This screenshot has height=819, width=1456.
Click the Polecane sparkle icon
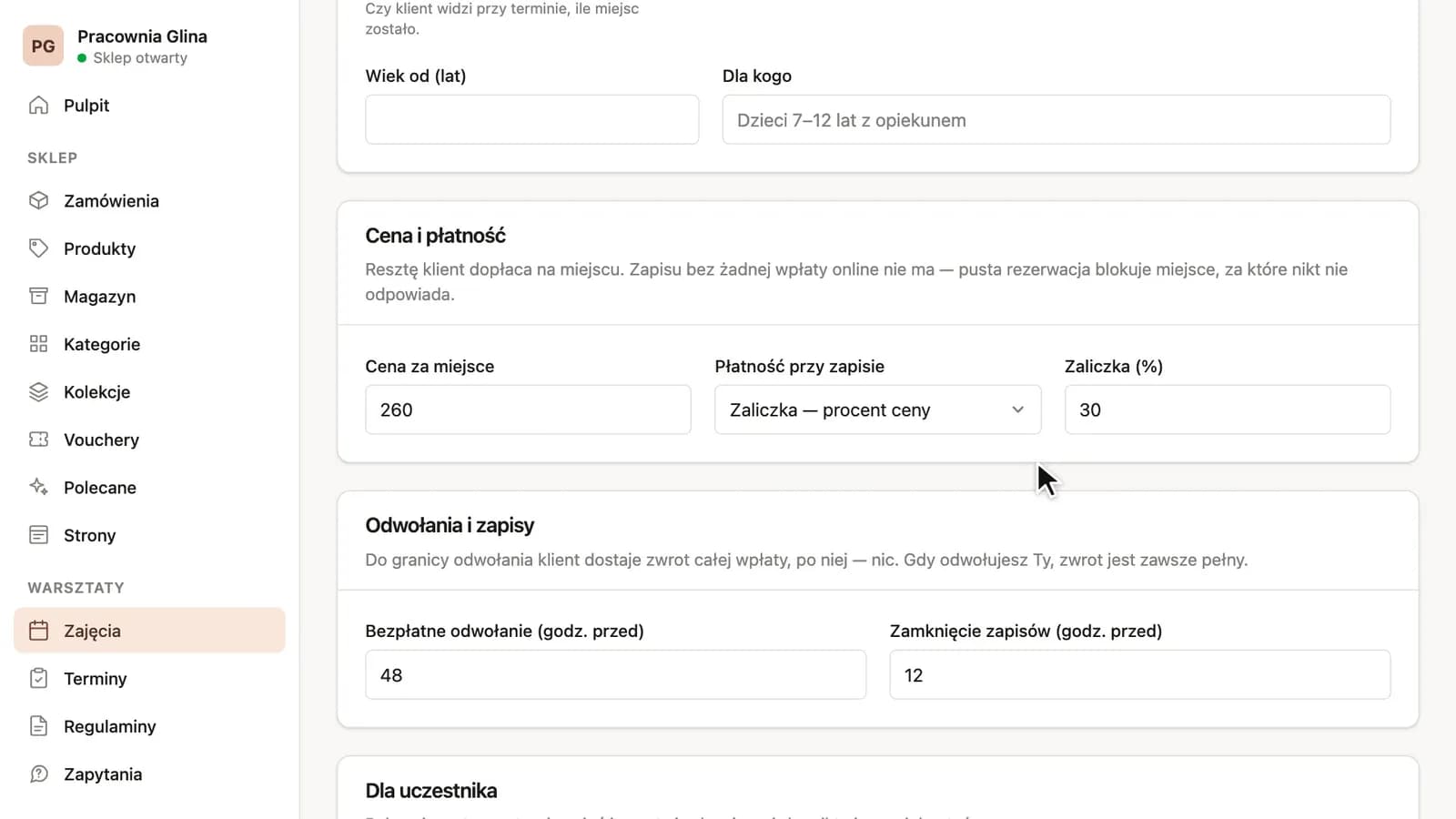click(38, 488)
